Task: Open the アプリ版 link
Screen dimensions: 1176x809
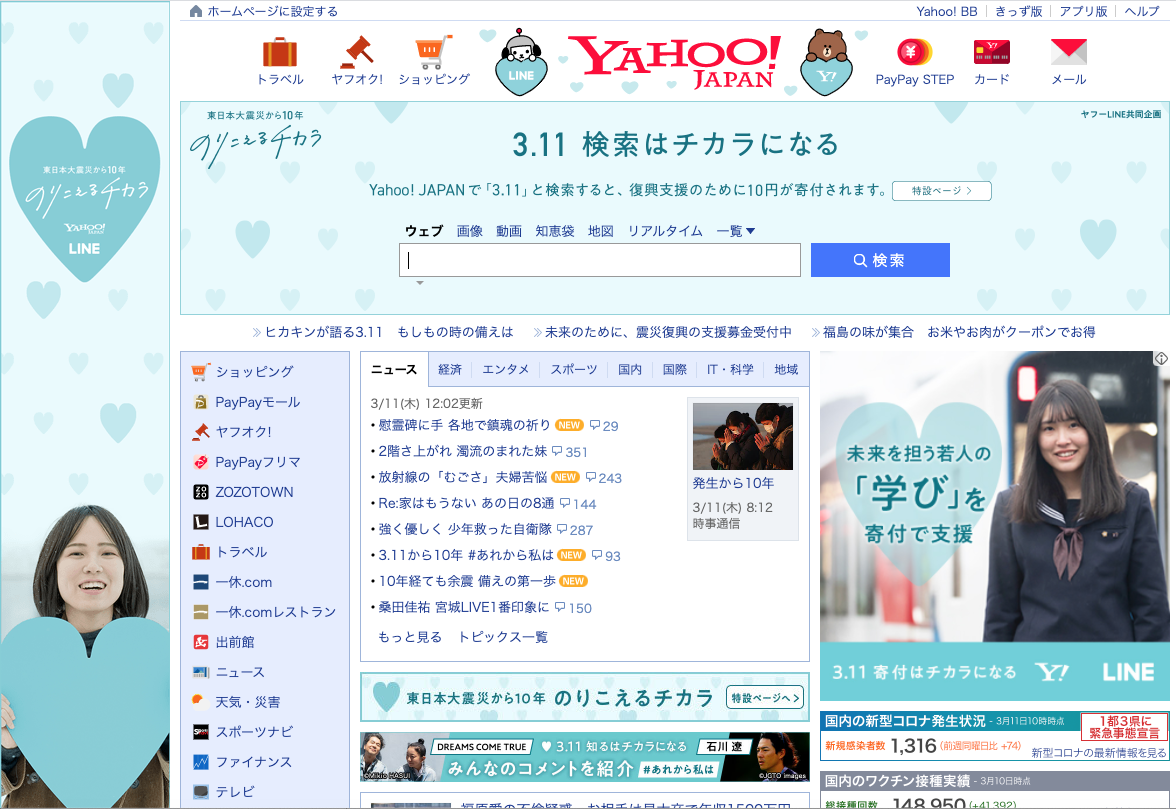Action: pyautogui.click(x=1083, y=11)
